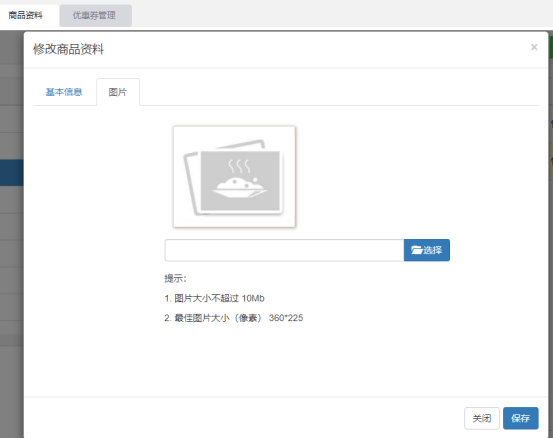
Task: Open the 优惠券管理 tab
Action: (x=96, y=16)
